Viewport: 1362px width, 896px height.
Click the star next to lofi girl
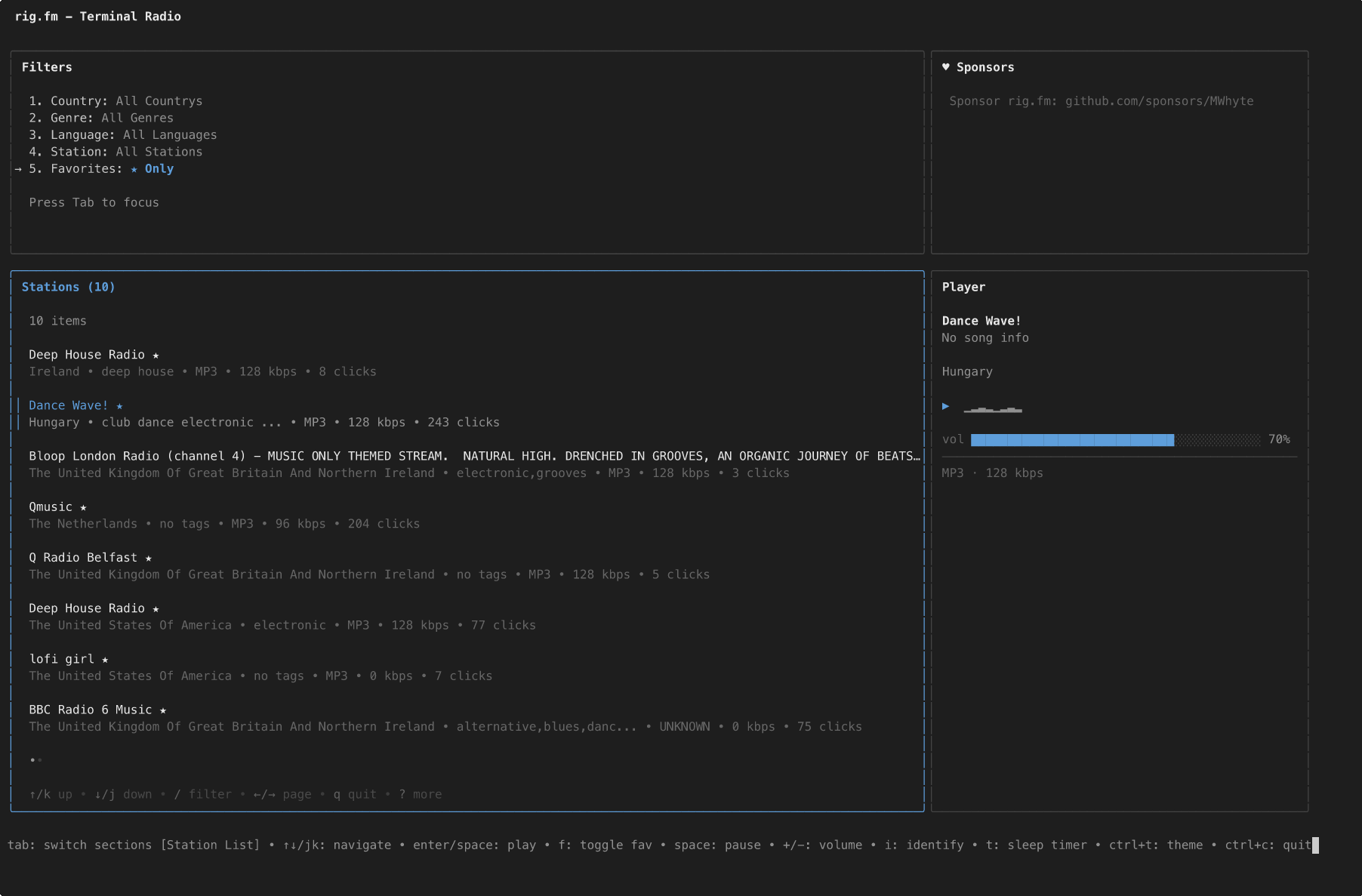click(105, 660)
